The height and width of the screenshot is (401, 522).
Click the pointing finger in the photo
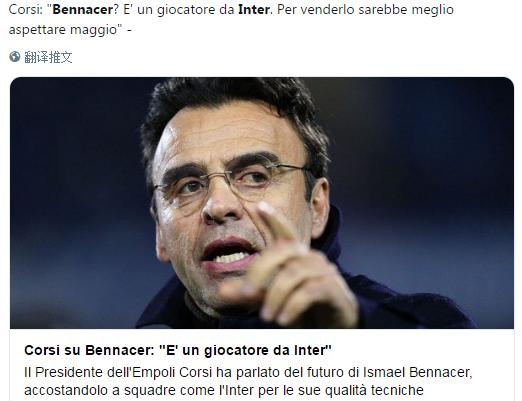(x=276, y=221)
